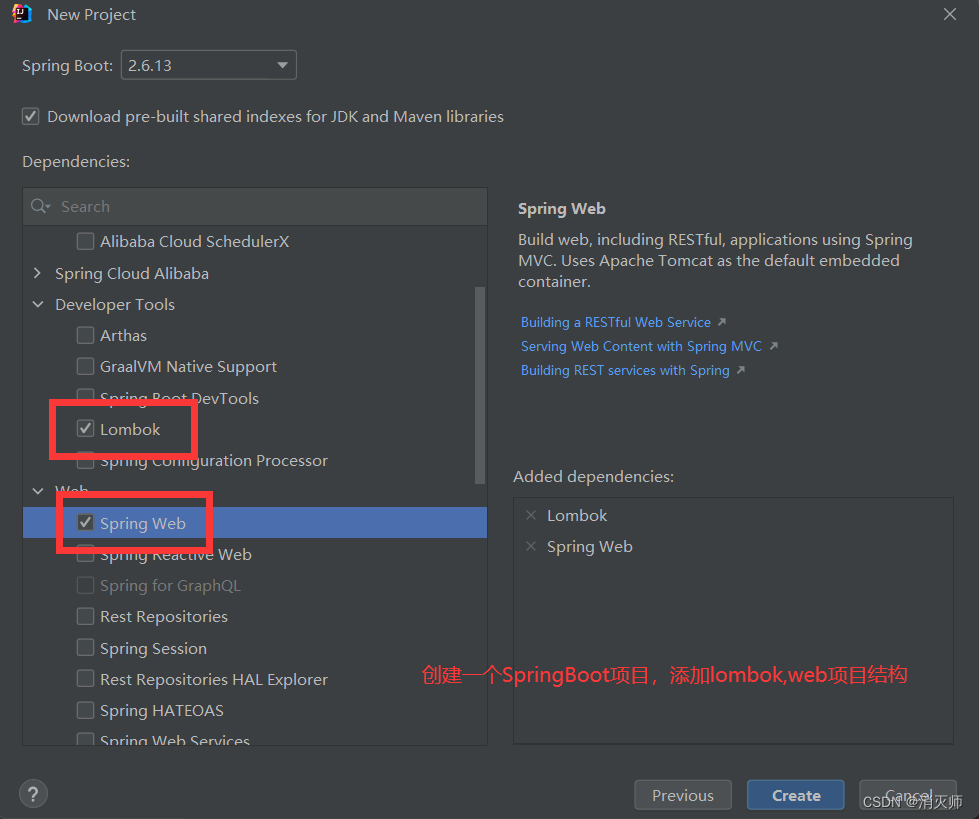979x819 pixels.
Task: Enable GraalVM Native Support checkbox
Action: (86, 366)
